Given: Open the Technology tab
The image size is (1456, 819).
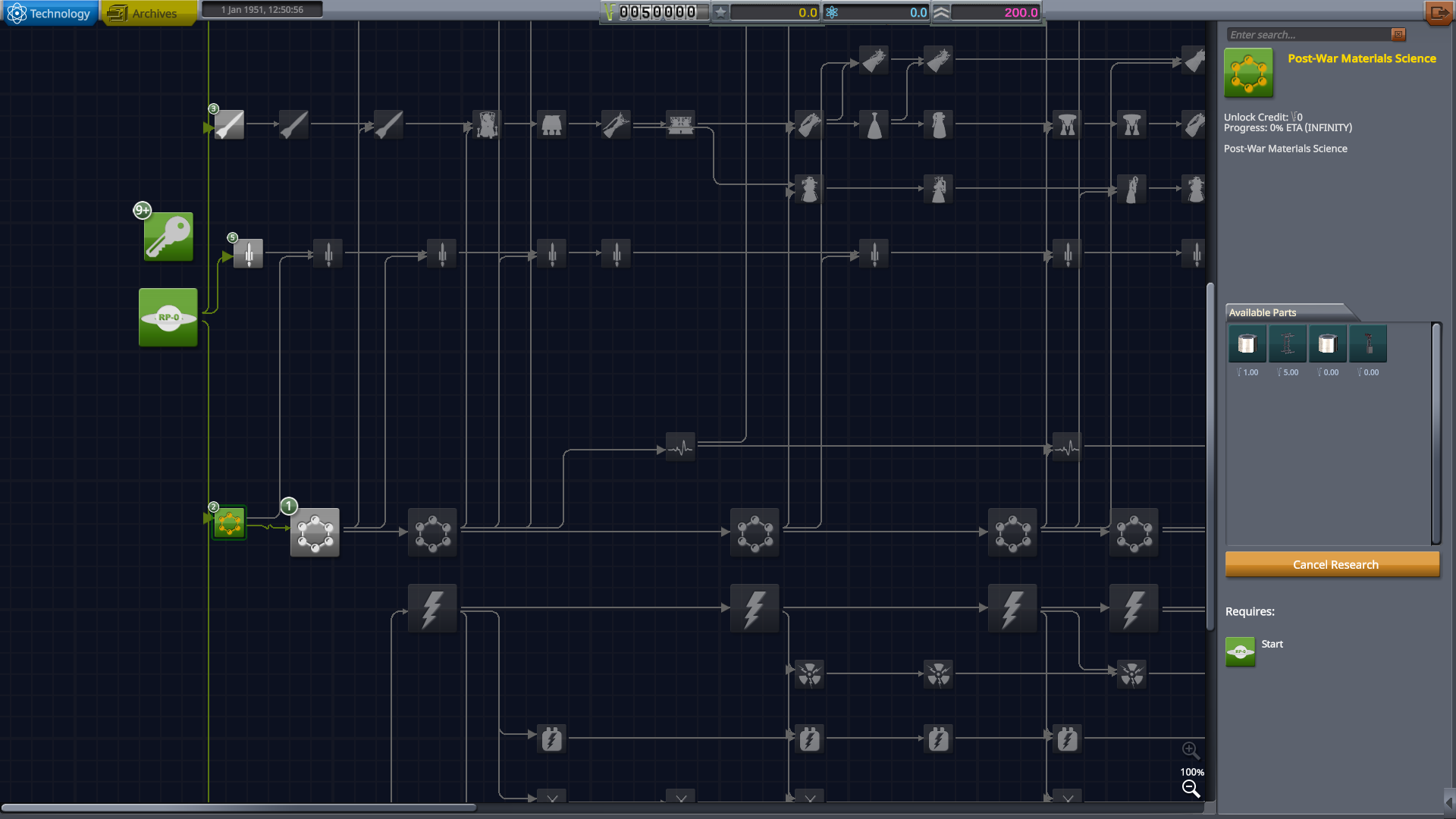Looking at the screenshot, I should 50,13.
